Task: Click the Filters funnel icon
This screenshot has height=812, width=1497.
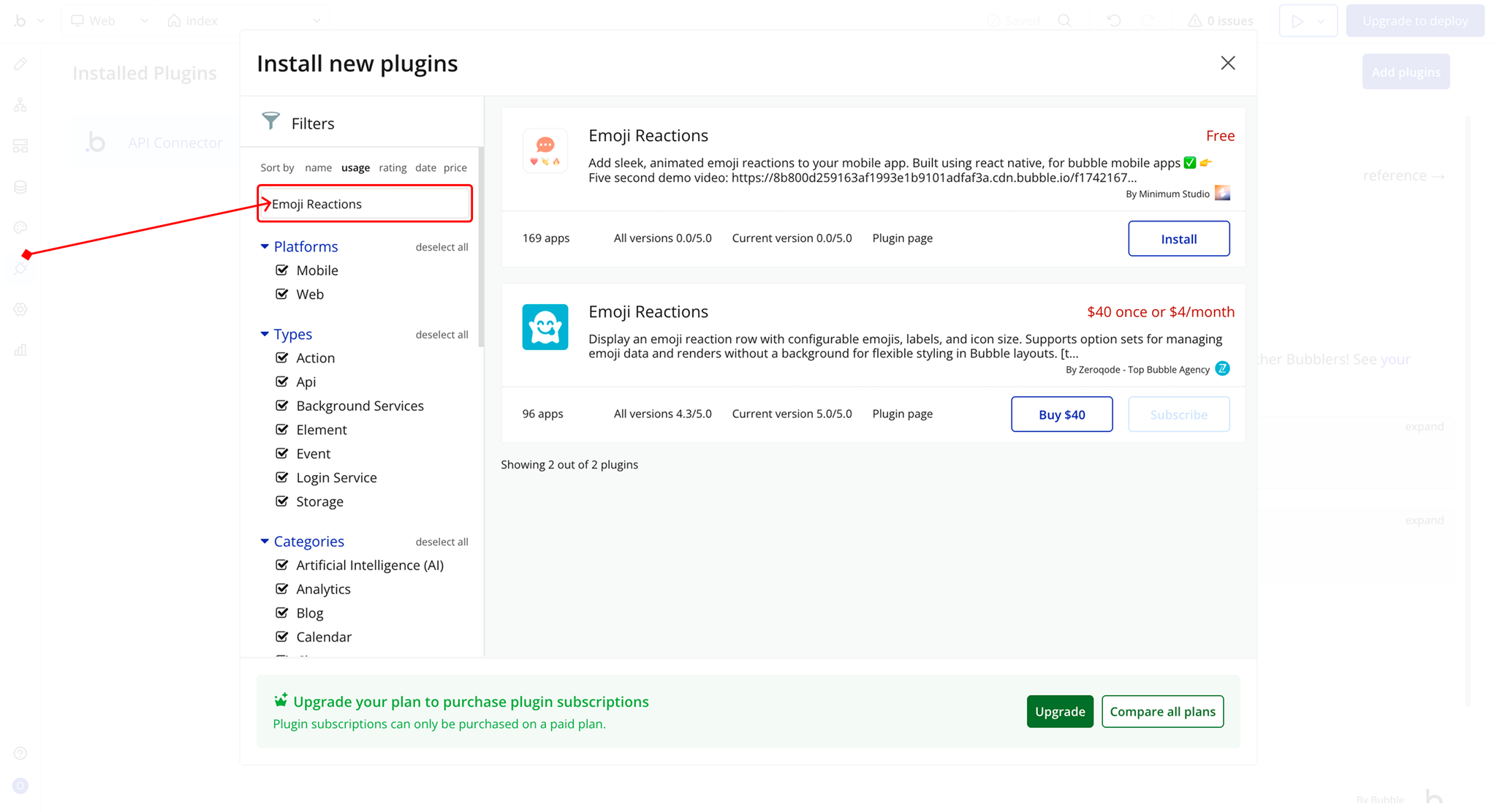Action: 271,121
